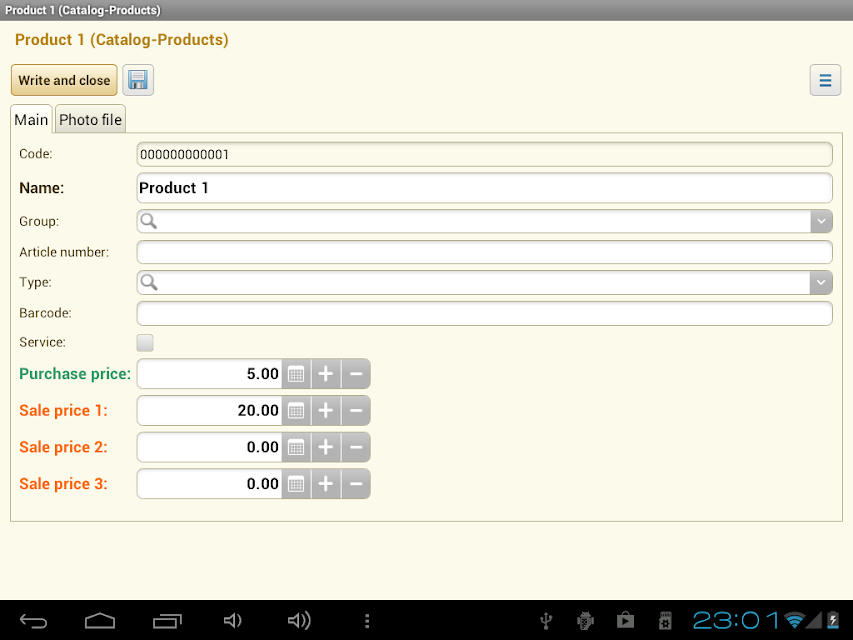Click the Code input field
This screenshot has height=640, width=853.
(484, 155)
